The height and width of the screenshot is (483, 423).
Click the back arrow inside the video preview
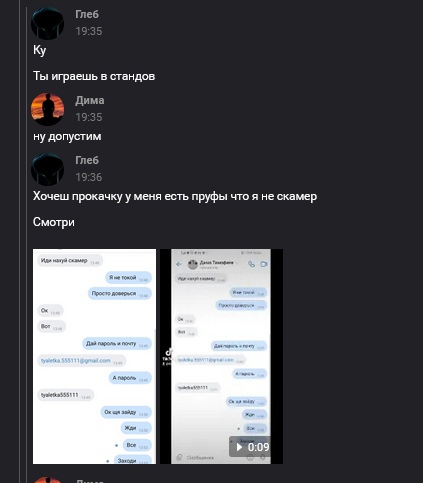click(x=179, y=264)
